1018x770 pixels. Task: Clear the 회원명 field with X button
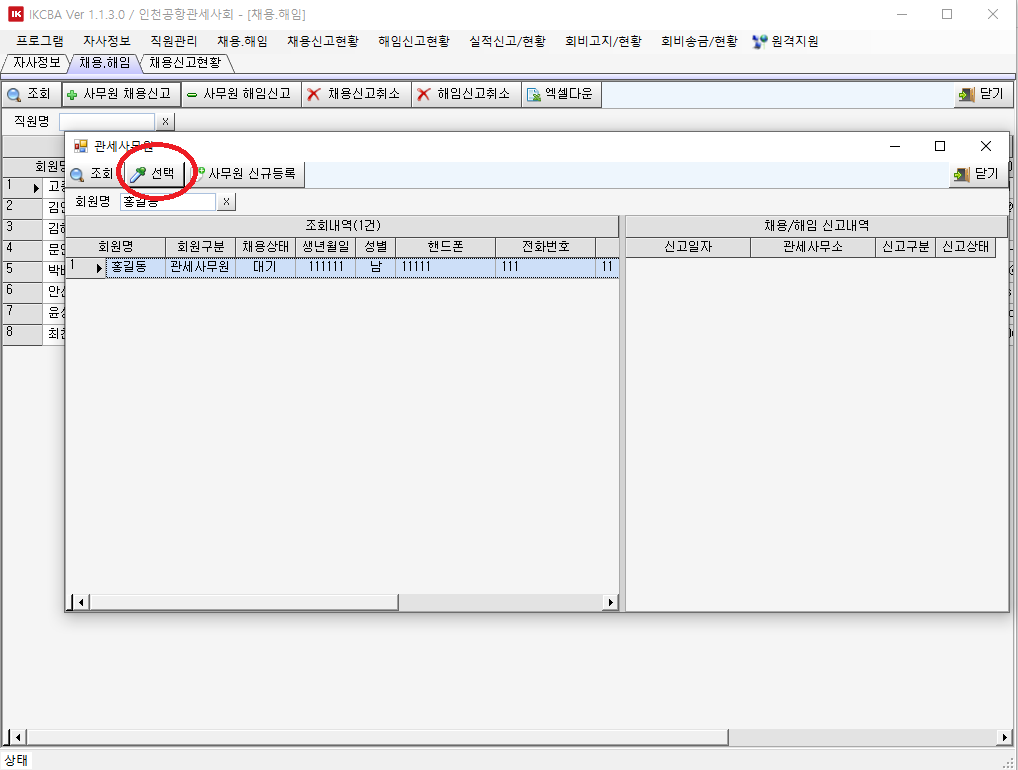tap(227, 202)
